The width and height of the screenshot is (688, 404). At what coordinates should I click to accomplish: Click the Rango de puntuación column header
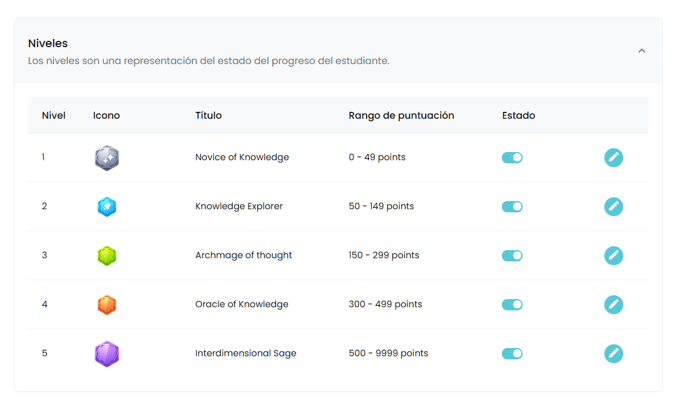401,115
